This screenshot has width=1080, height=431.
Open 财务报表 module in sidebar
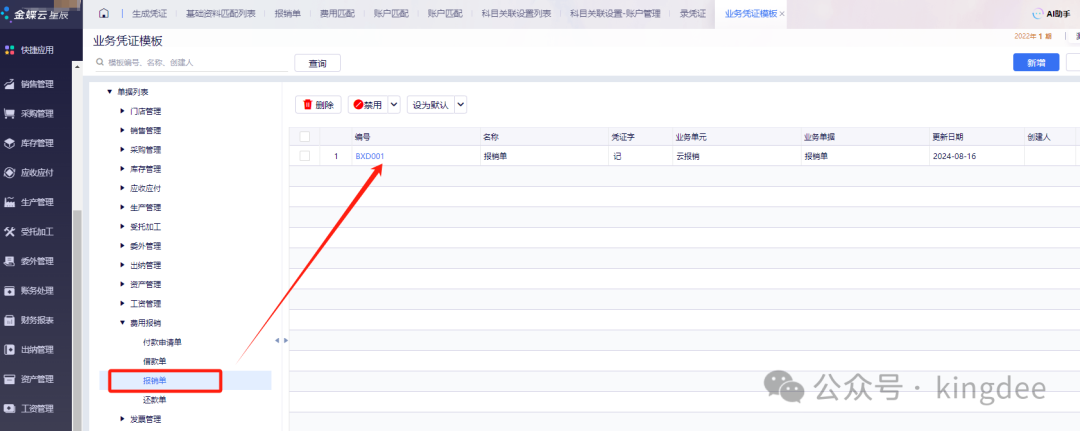[x=36, y=320]
